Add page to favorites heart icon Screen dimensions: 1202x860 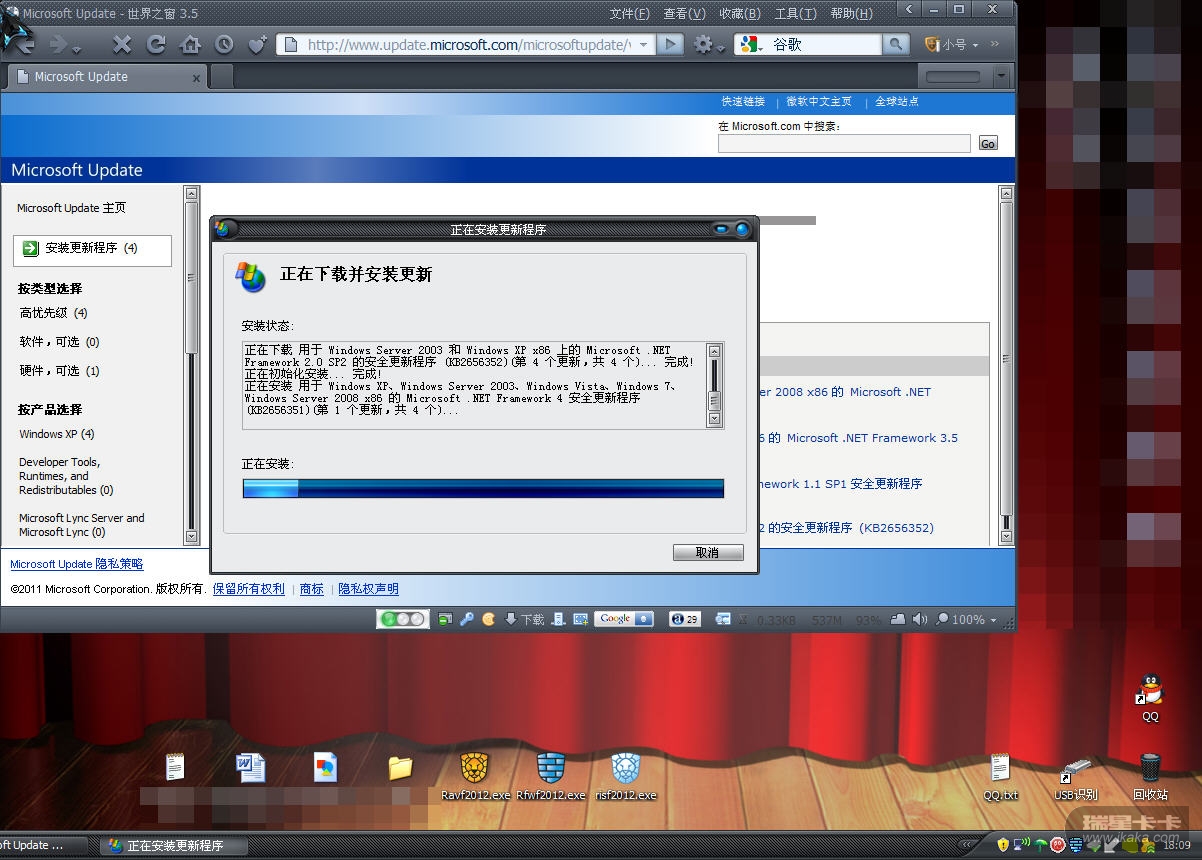[258, 44]
